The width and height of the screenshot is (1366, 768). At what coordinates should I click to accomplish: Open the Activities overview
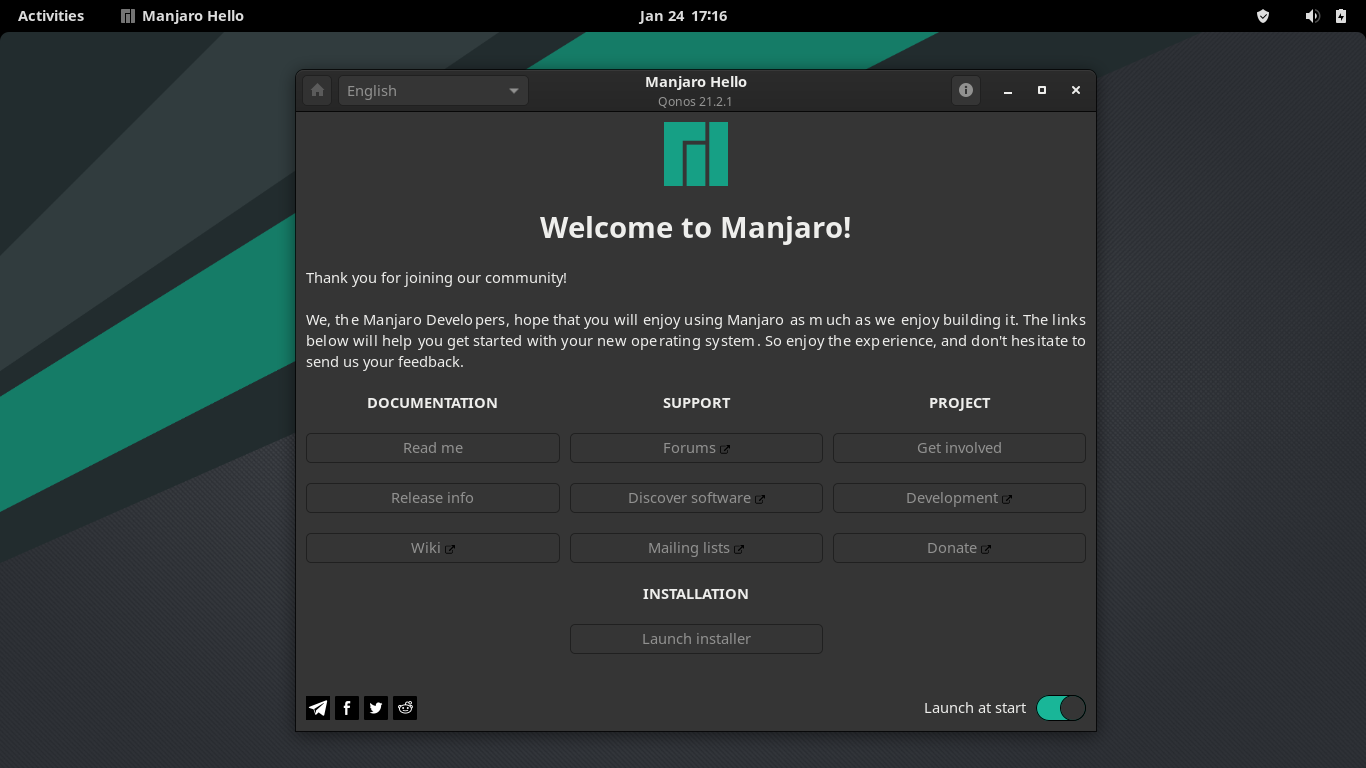click(x=50, y=15)
